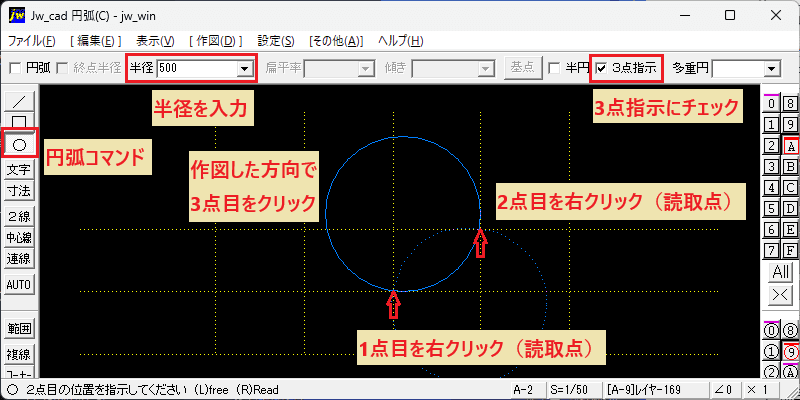Check the 半円 semicircle checkbox

tap(554, 67)
